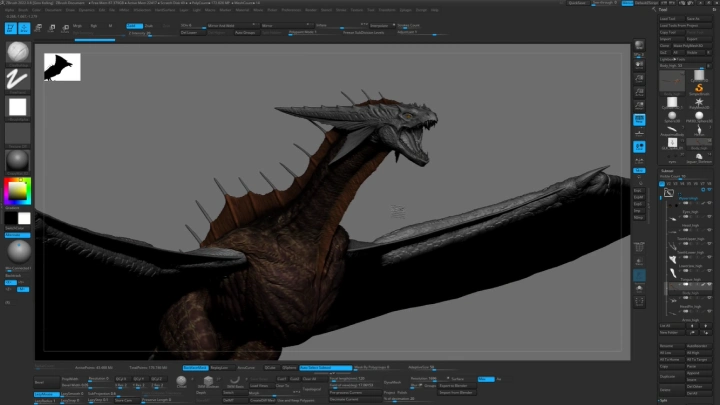
Task: Select the SimpleBrush tool thumbnail
Action: [699, 89]
